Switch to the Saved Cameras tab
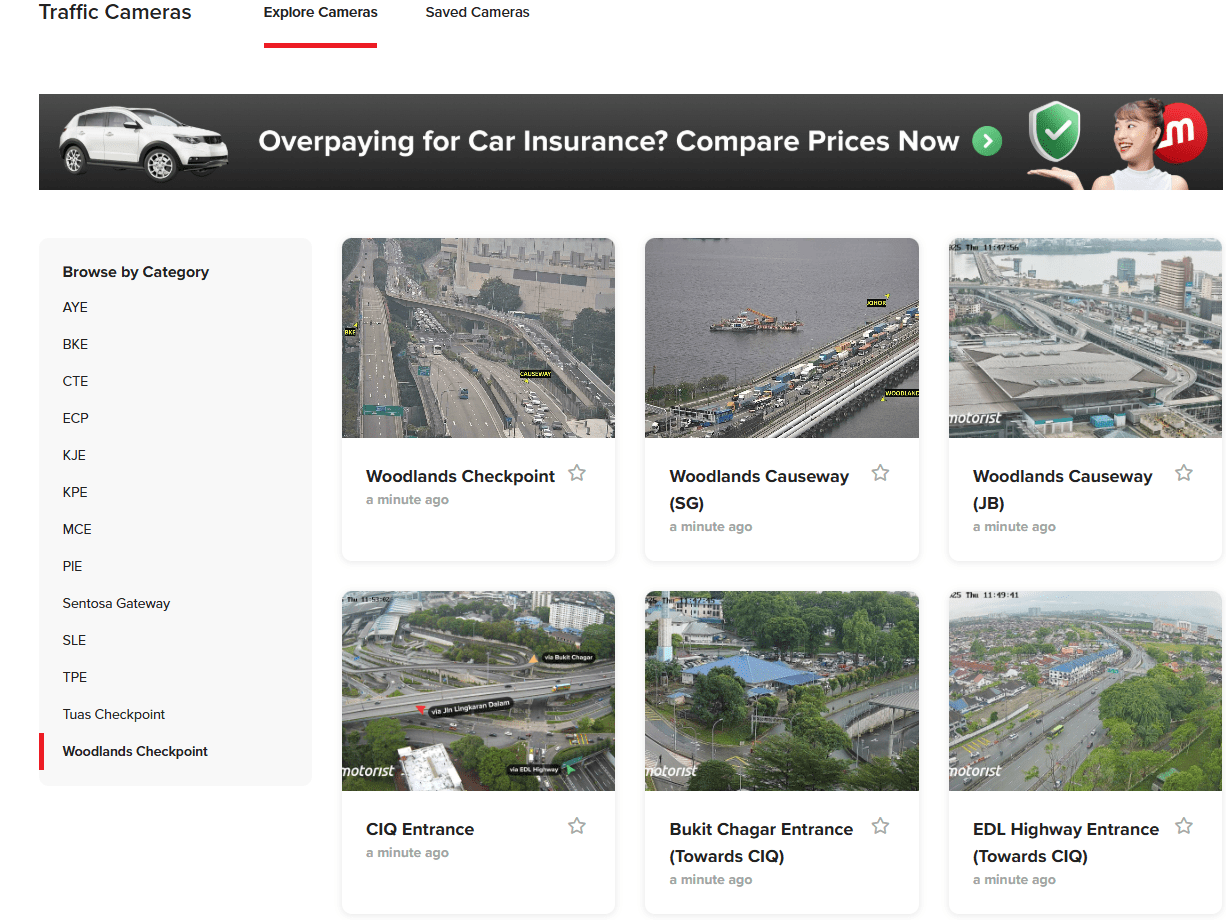The image size is (1226, 920). (477, 13)
